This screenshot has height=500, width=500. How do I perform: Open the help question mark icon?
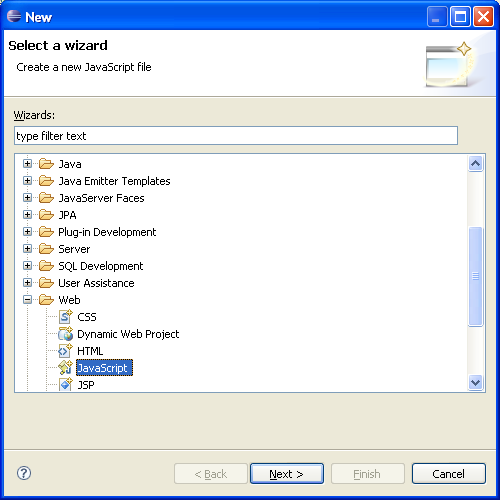(x=24, y=473)
